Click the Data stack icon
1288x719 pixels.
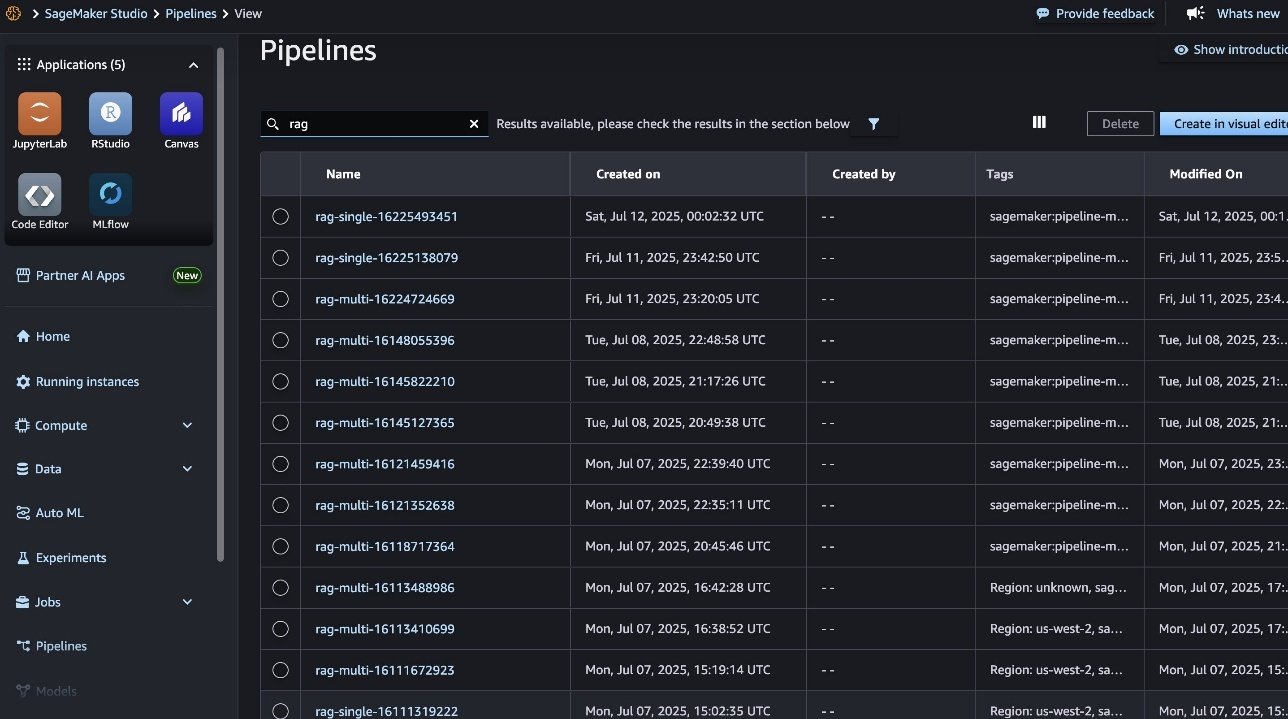[x=23, y=469]
